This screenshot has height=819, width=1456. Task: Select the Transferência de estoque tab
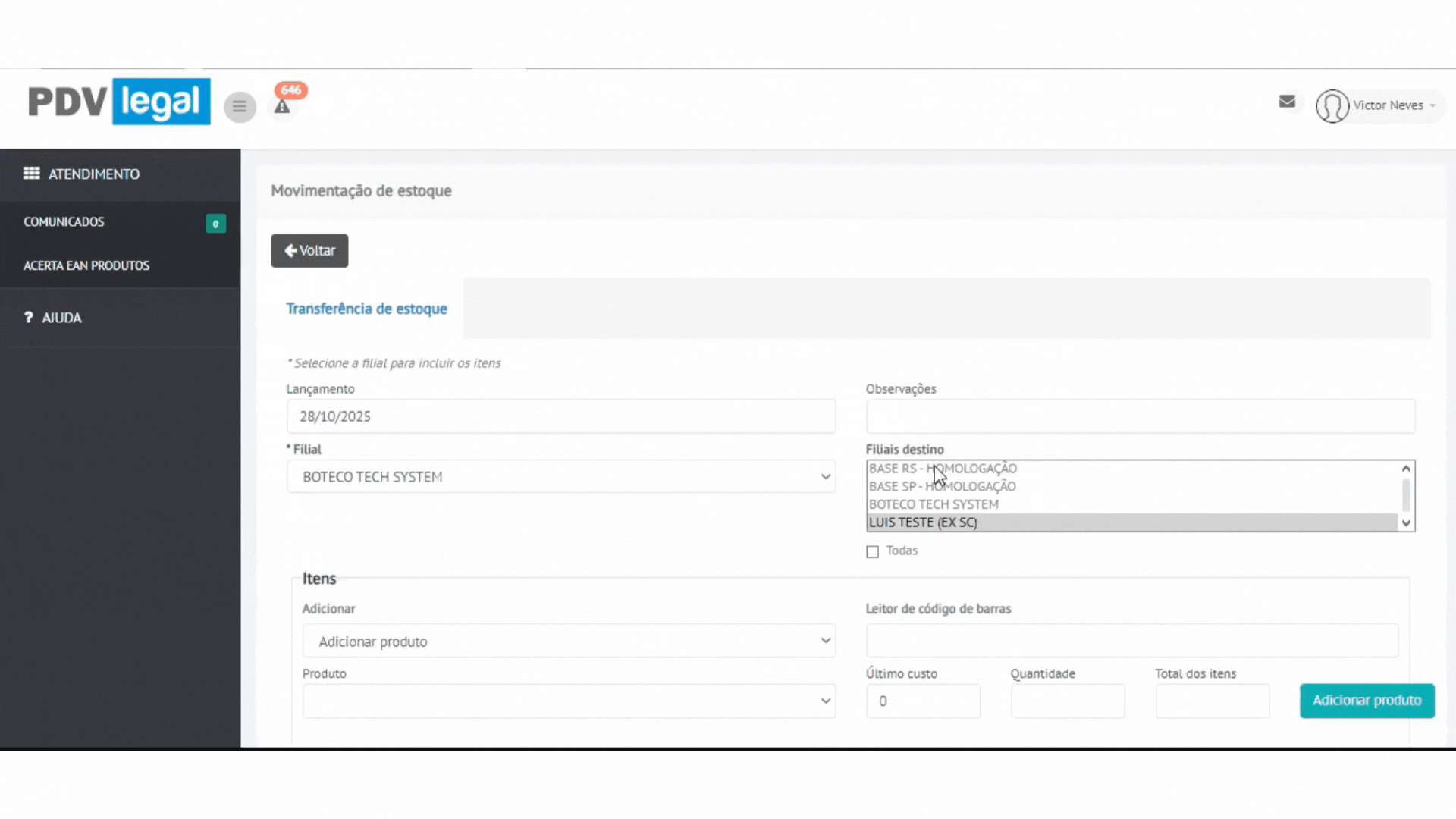[366, 309]
